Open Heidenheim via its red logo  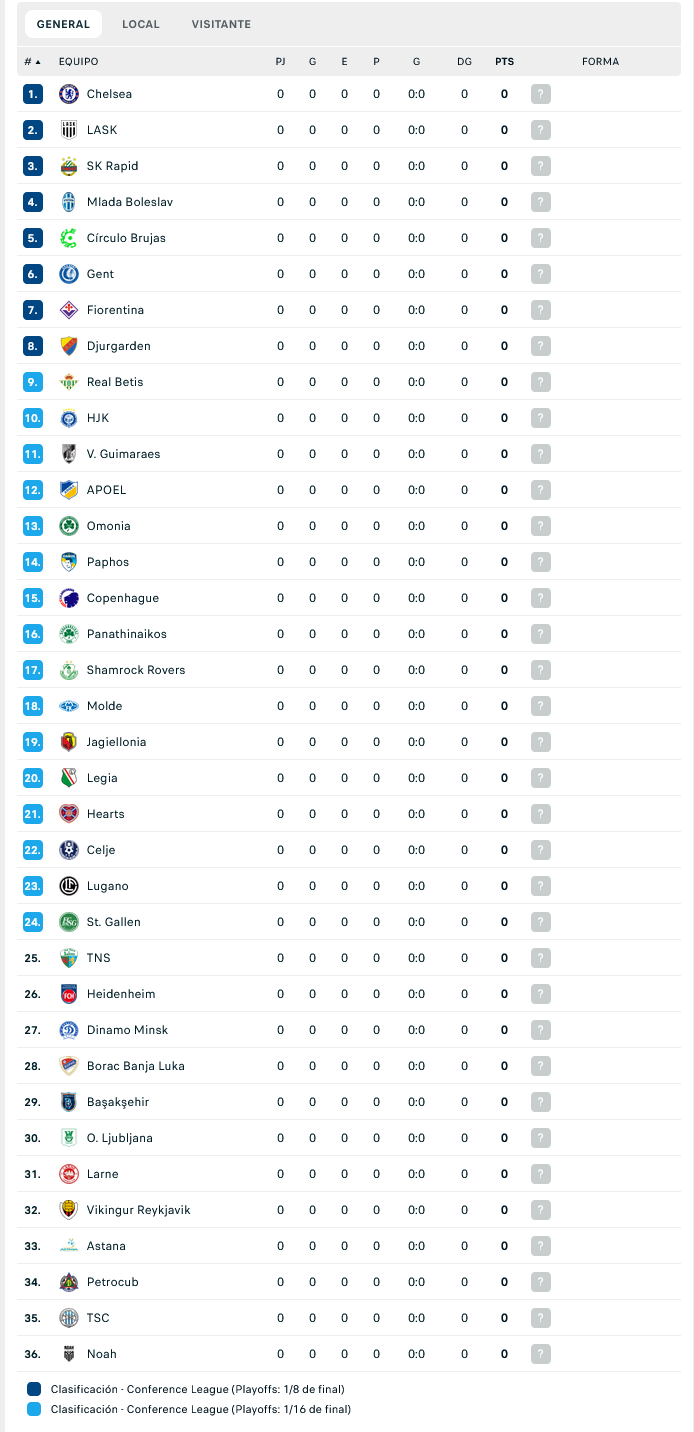[69, 994]
